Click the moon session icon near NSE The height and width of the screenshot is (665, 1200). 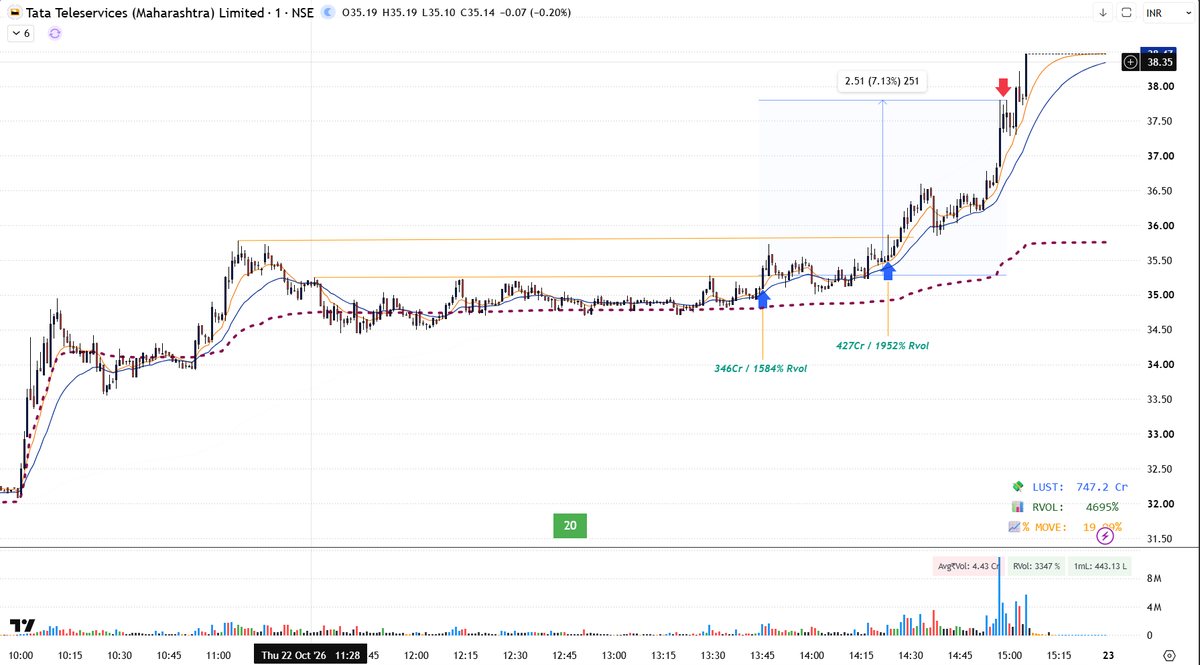pos(328,13)
